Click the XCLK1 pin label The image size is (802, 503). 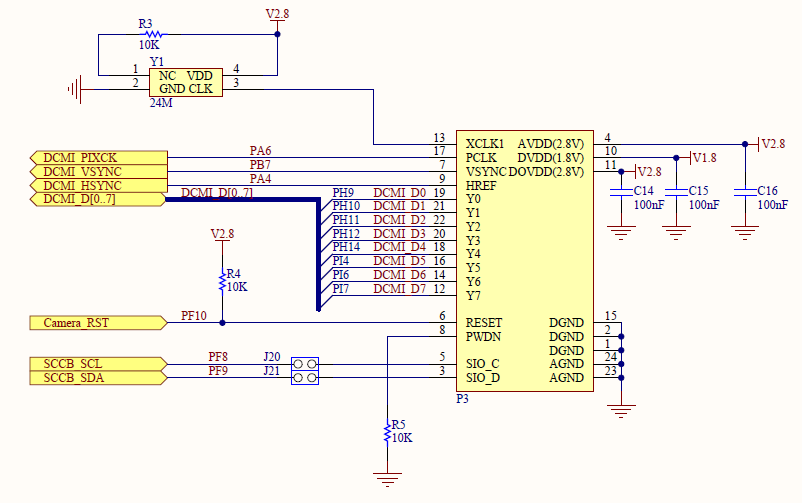(x=485, y=144)
